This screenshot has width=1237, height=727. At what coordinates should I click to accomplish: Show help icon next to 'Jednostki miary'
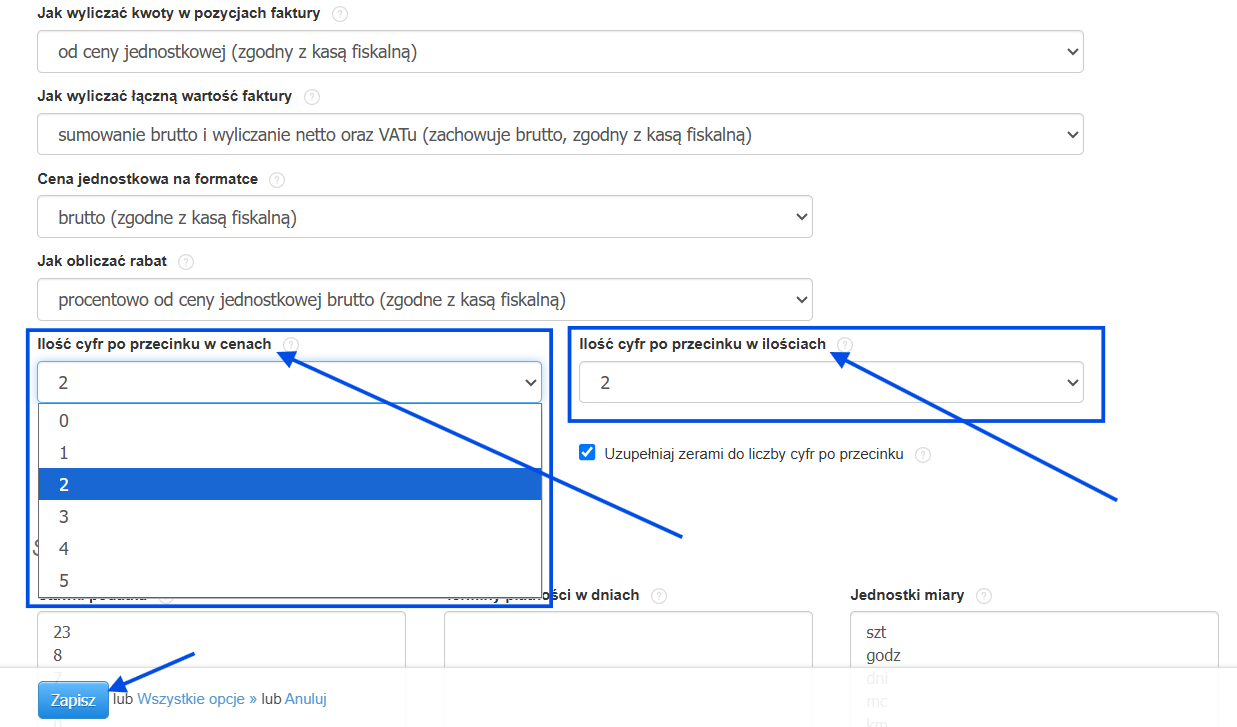click(983, 596)
